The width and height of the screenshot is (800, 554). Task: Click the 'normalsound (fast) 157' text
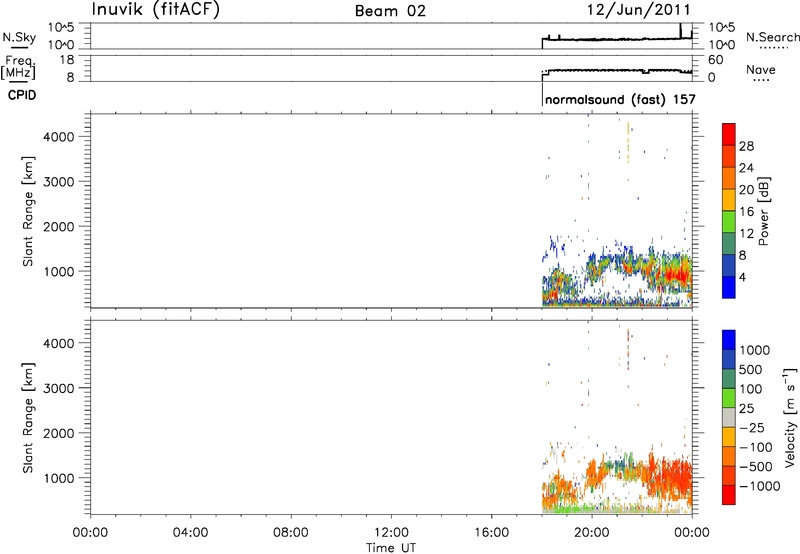pos(620,99)
